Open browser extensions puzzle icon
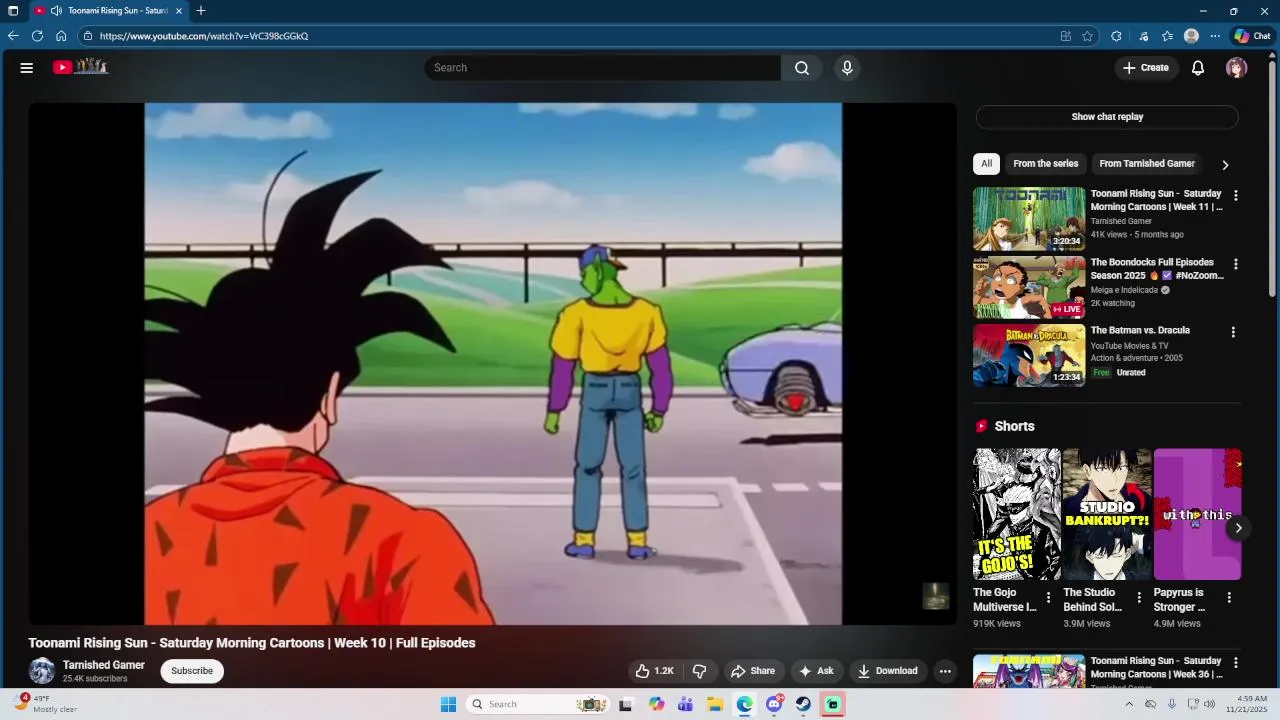The height and width of the screenshot is (720, 1280). (1116, 36)
